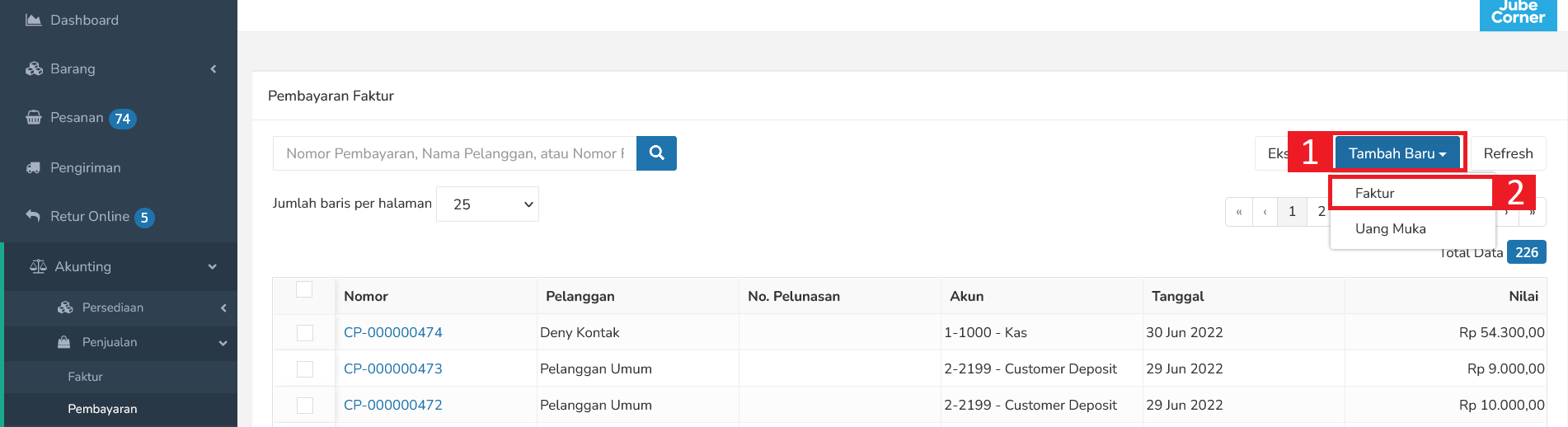Open payment link CP-000000472
Image resolution: width=1568 pixels, height=427 pixels.
click(x=392, y=405)
